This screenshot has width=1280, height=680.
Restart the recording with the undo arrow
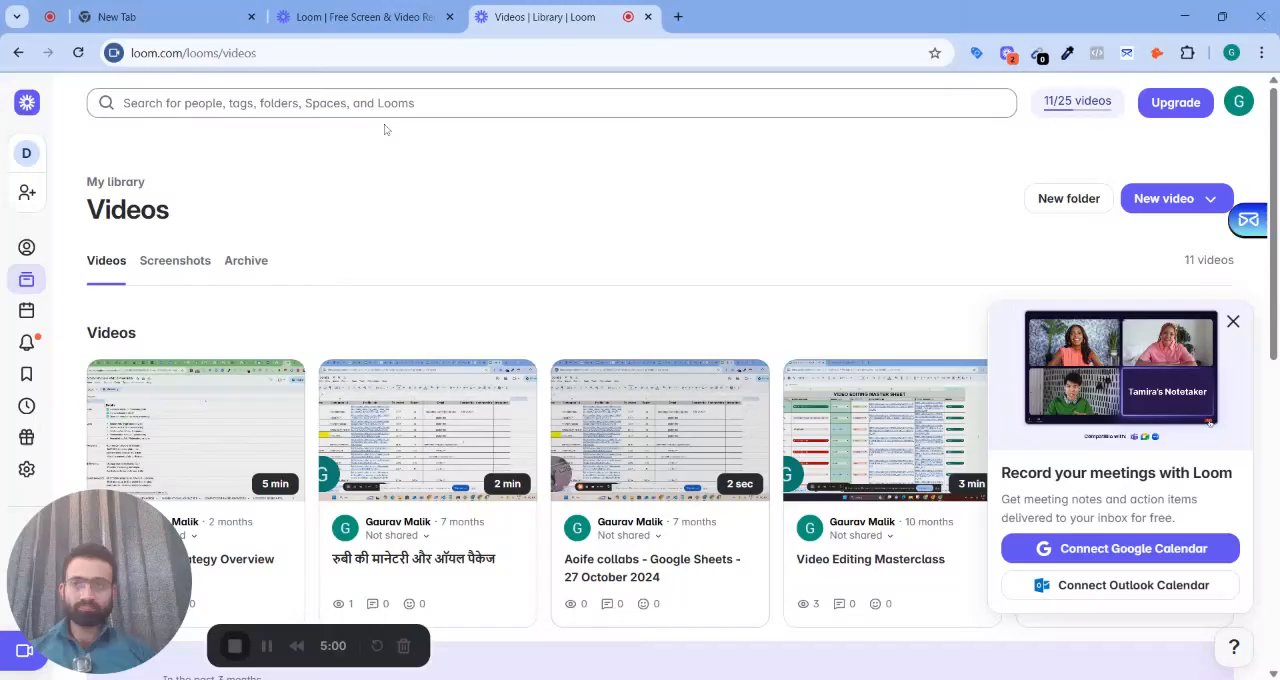click(x=377, y=646)
